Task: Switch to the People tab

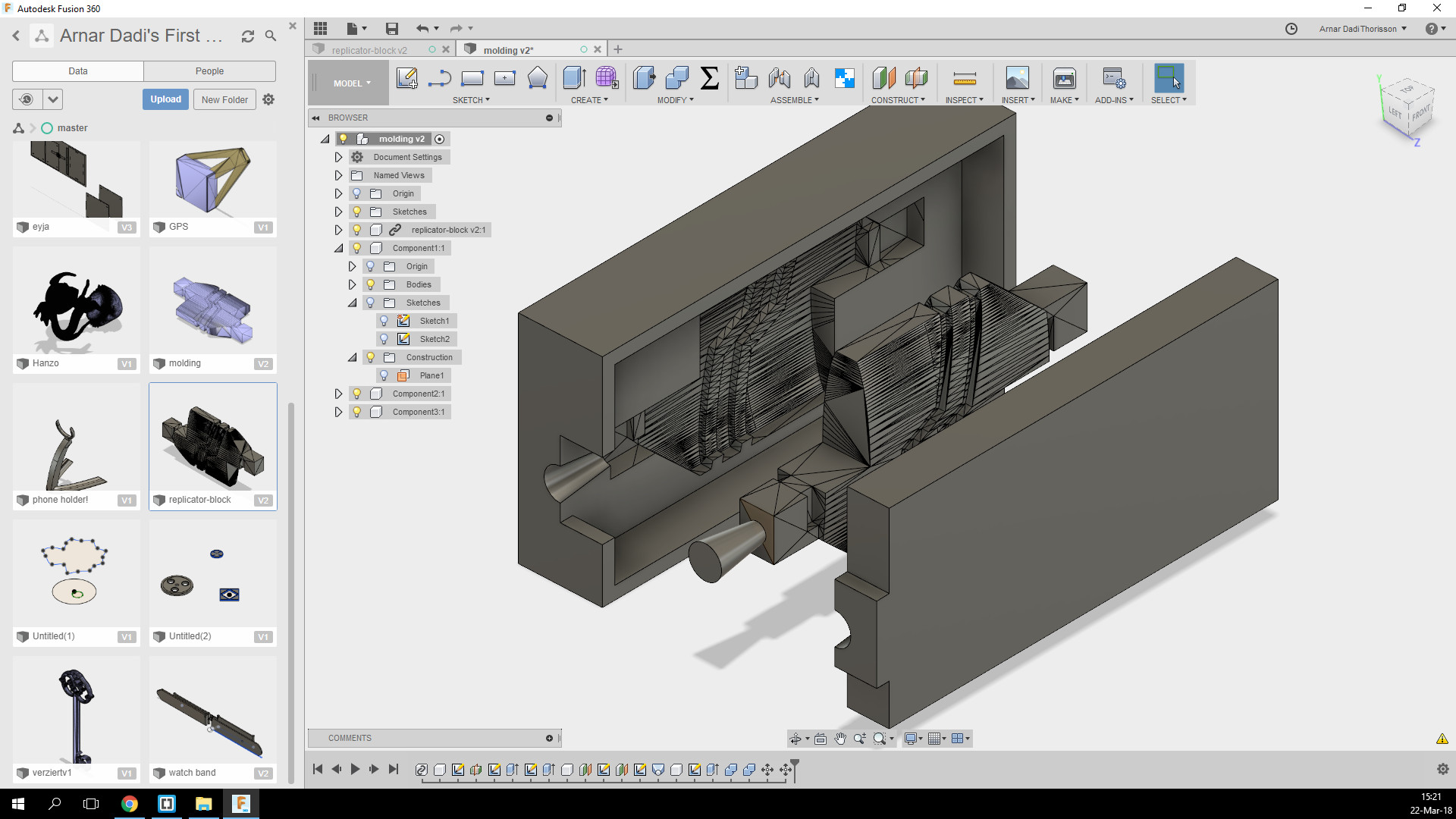Action: coord(209,71)
